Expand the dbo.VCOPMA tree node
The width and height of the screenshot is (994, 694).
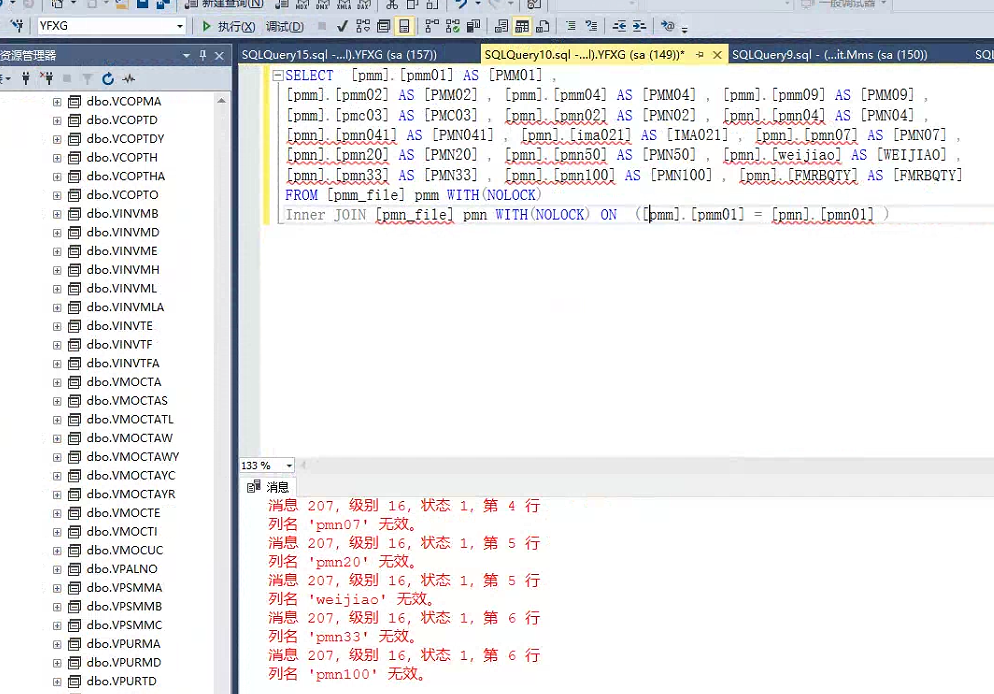[57, 102]
